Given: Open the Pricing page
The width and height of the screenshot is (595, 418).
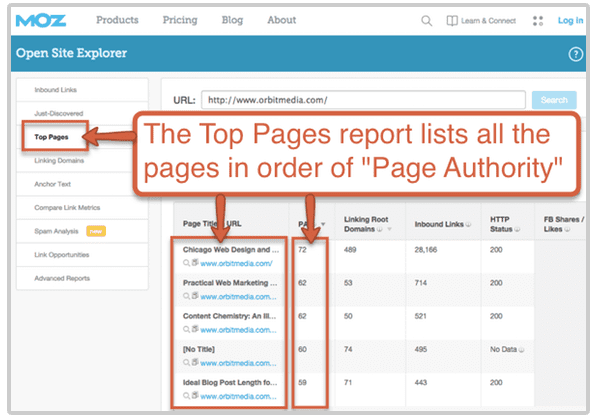Looking at the screenshot, I should 180,20.
